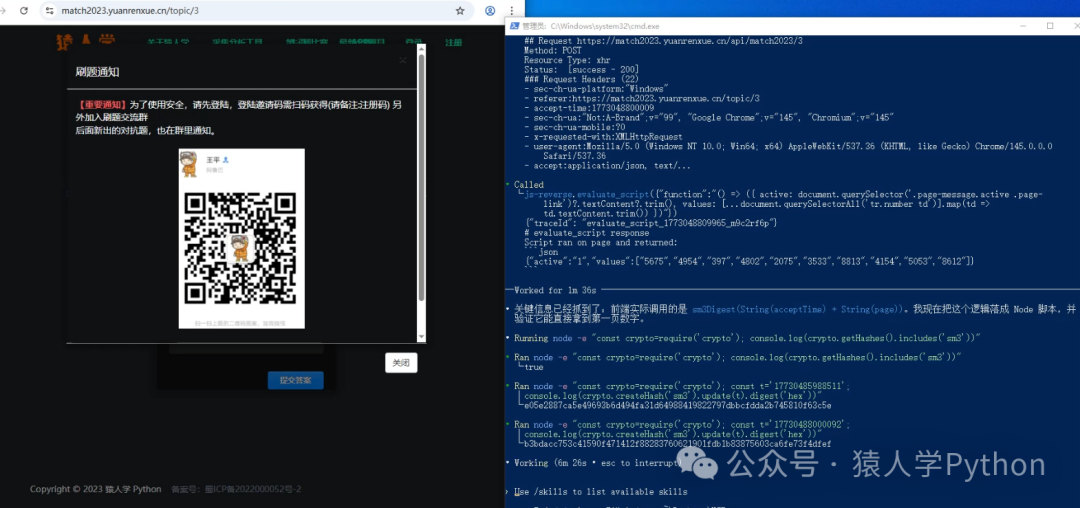The width and height of the screenshot is (1080, 508).
Task: Reload the browser page
Action: (23, 11)
